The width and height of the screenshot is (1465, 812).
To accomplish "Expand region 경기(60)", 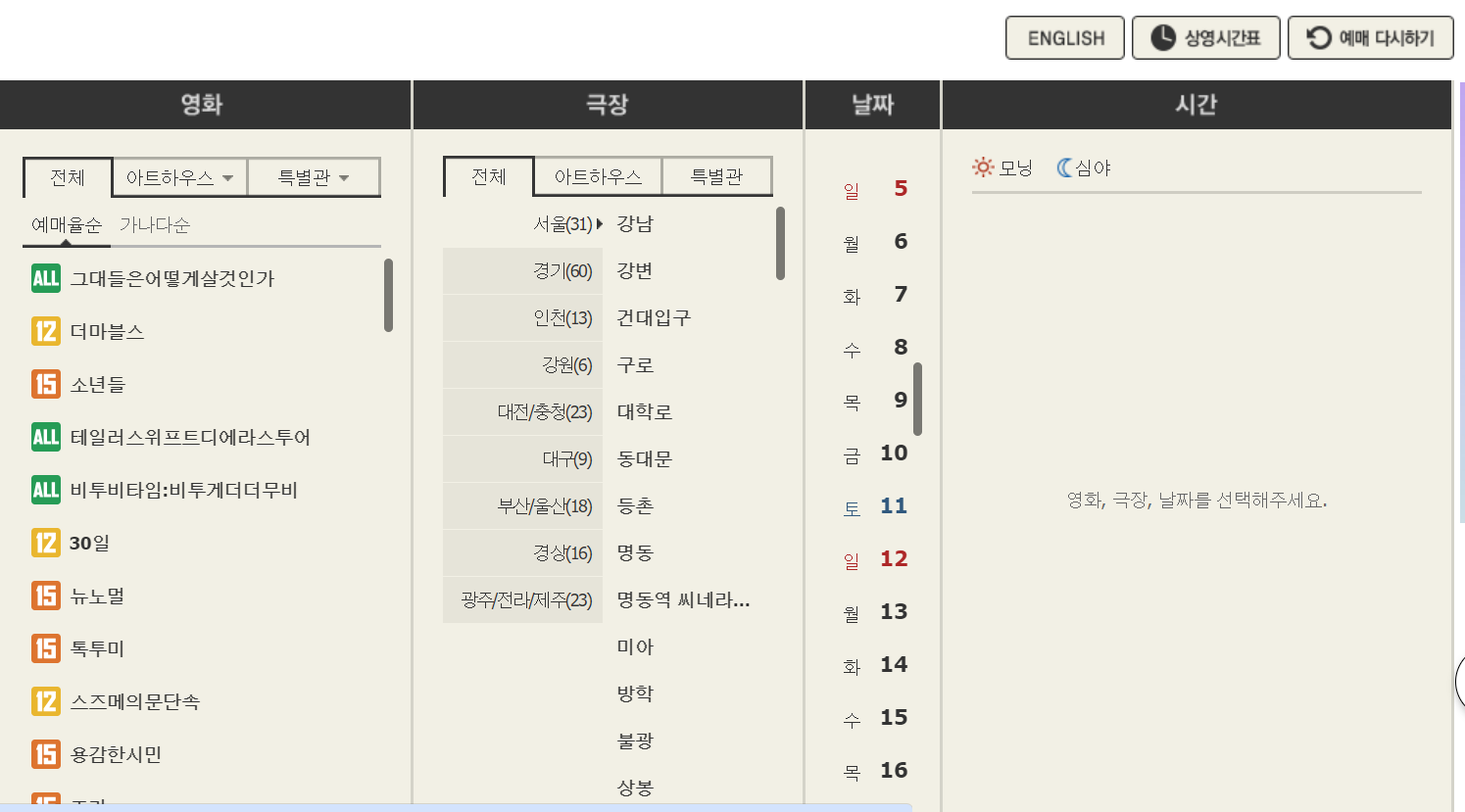I will [x=523, y=270].
